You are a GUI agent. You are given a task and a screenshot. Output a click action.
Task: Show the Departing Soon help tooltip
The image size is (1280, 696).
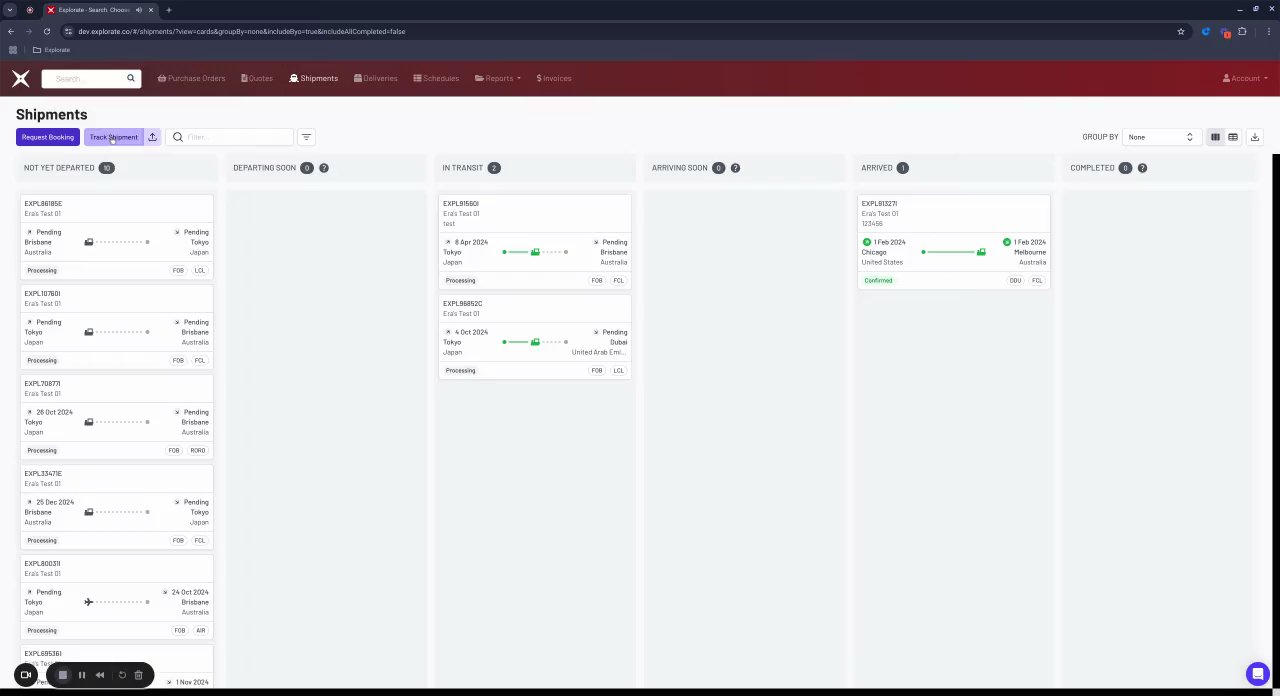[324, 168]
